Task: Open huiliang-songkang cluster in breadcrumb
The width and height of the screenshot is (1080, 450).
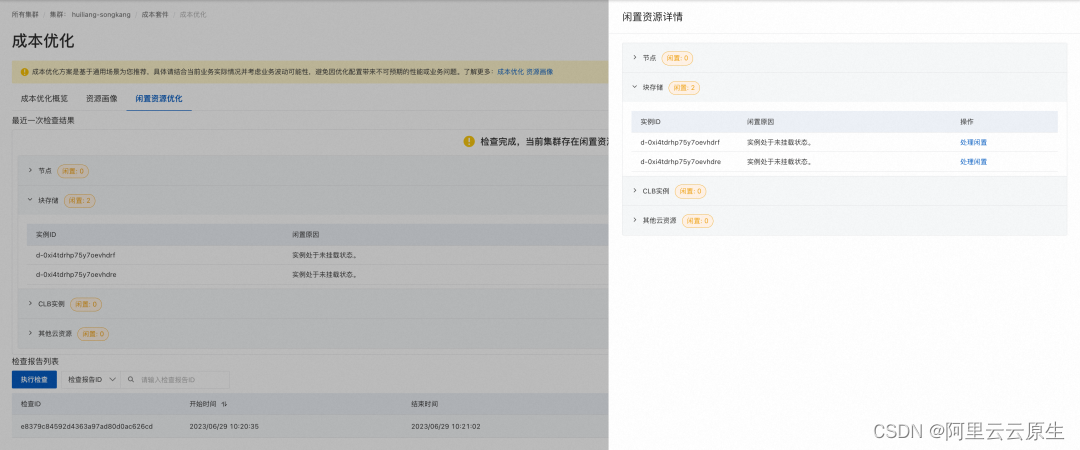Action: pos(101,14)
